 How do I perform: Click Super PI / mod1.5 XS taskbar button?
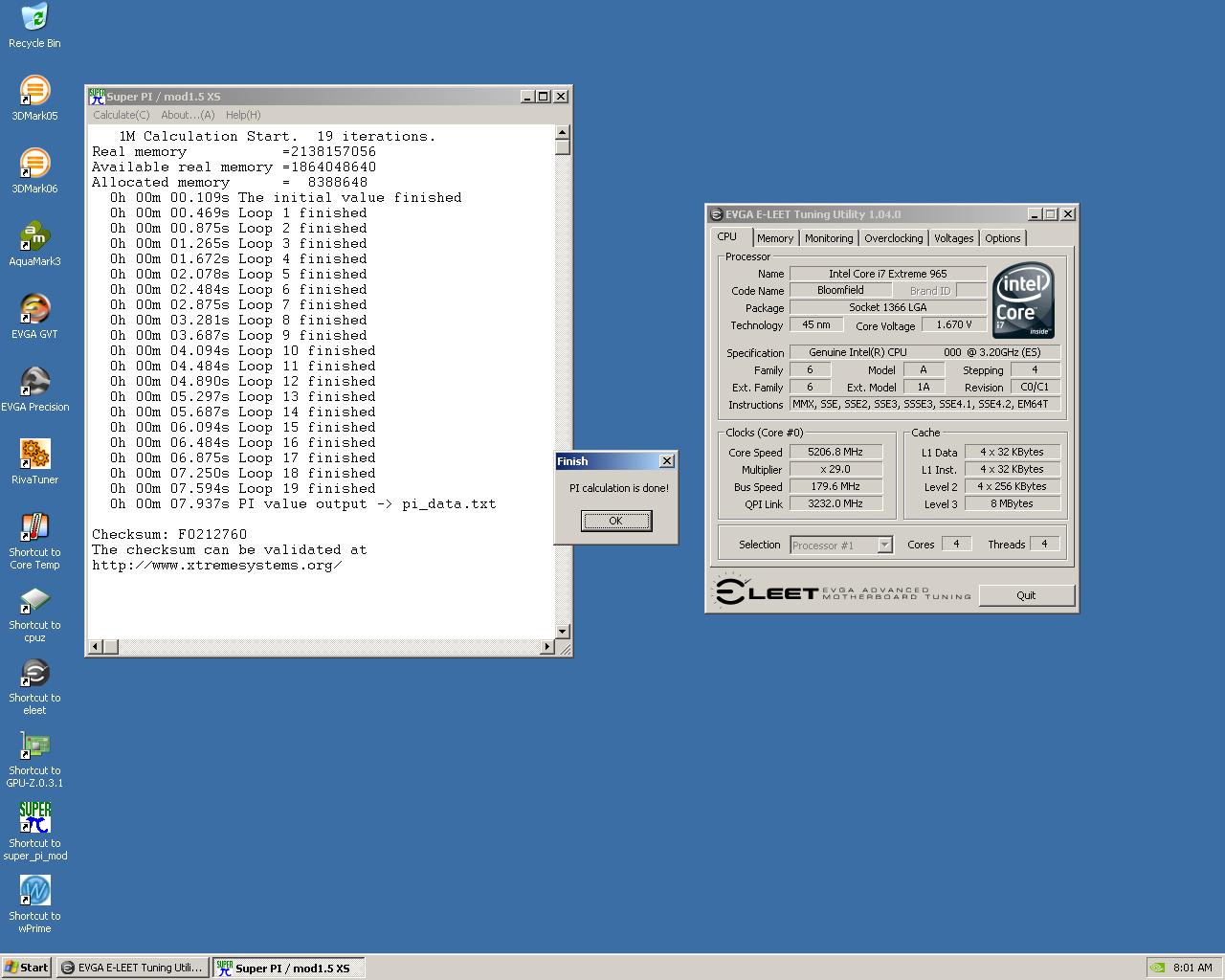pyautogui.click(x=288, y=968)
